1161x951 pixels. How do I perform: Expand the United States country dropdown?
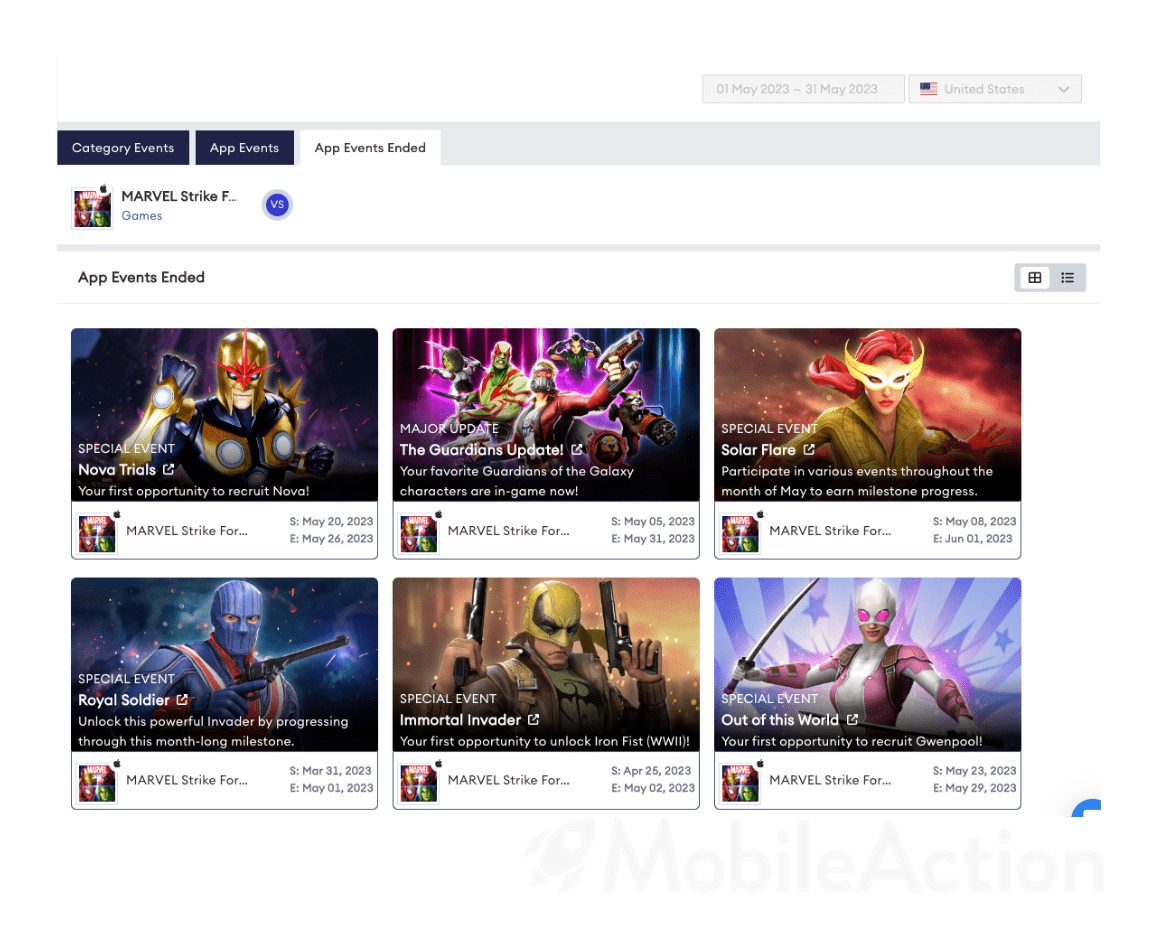click(x=994, y=89)
